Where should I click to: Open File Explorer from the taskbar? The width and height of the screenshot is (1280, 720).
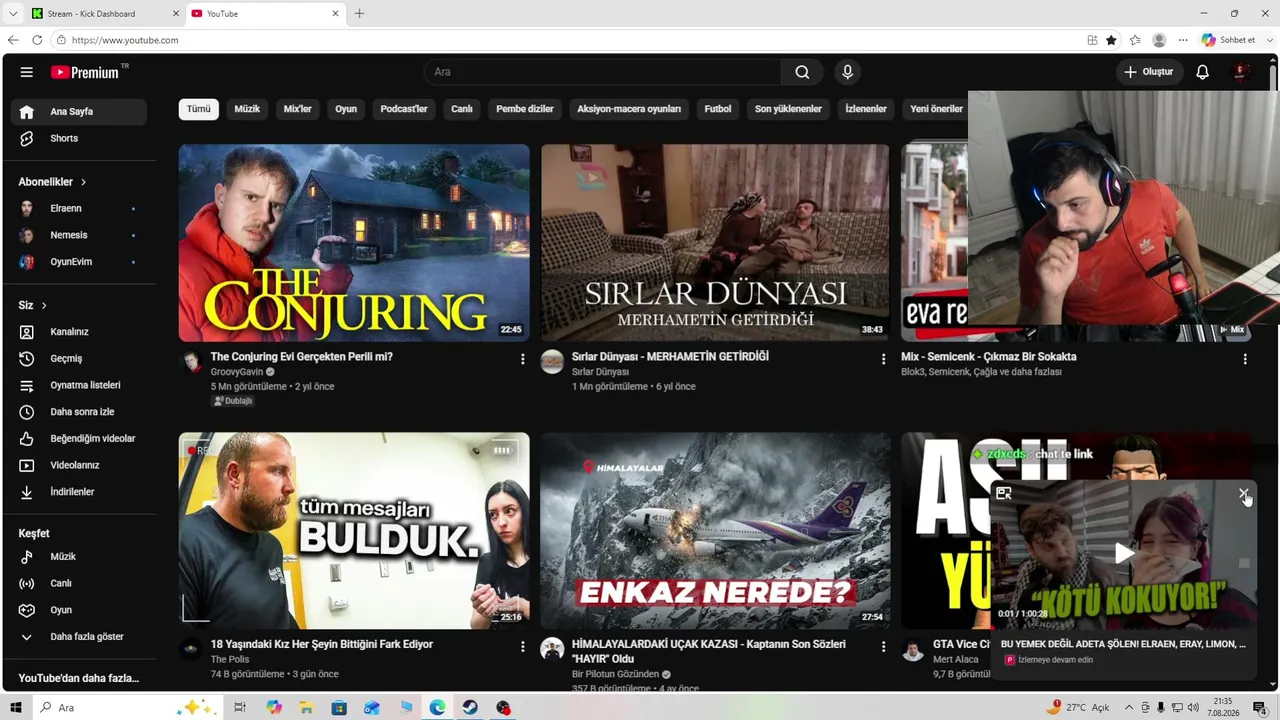(306, 708)
